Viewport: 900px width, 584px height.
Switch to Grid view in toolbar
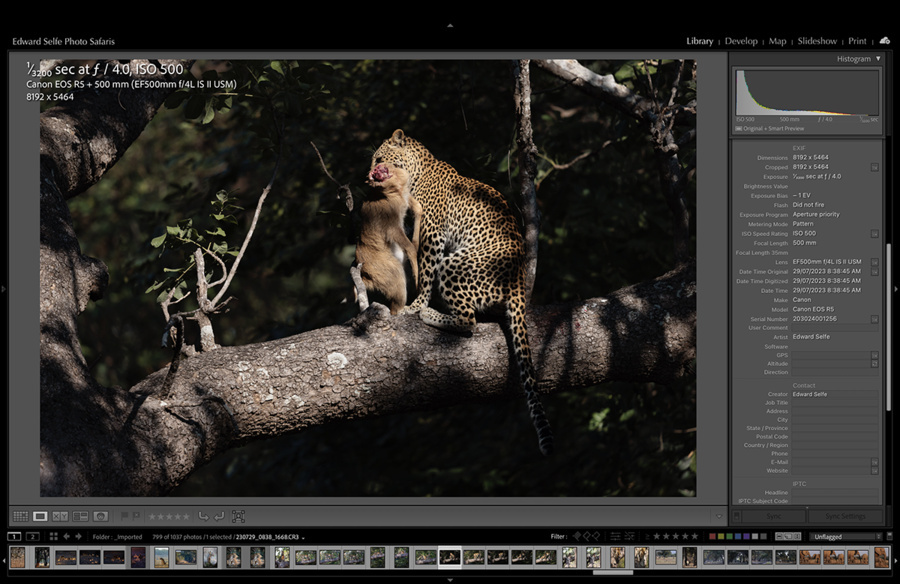(21, 516)
